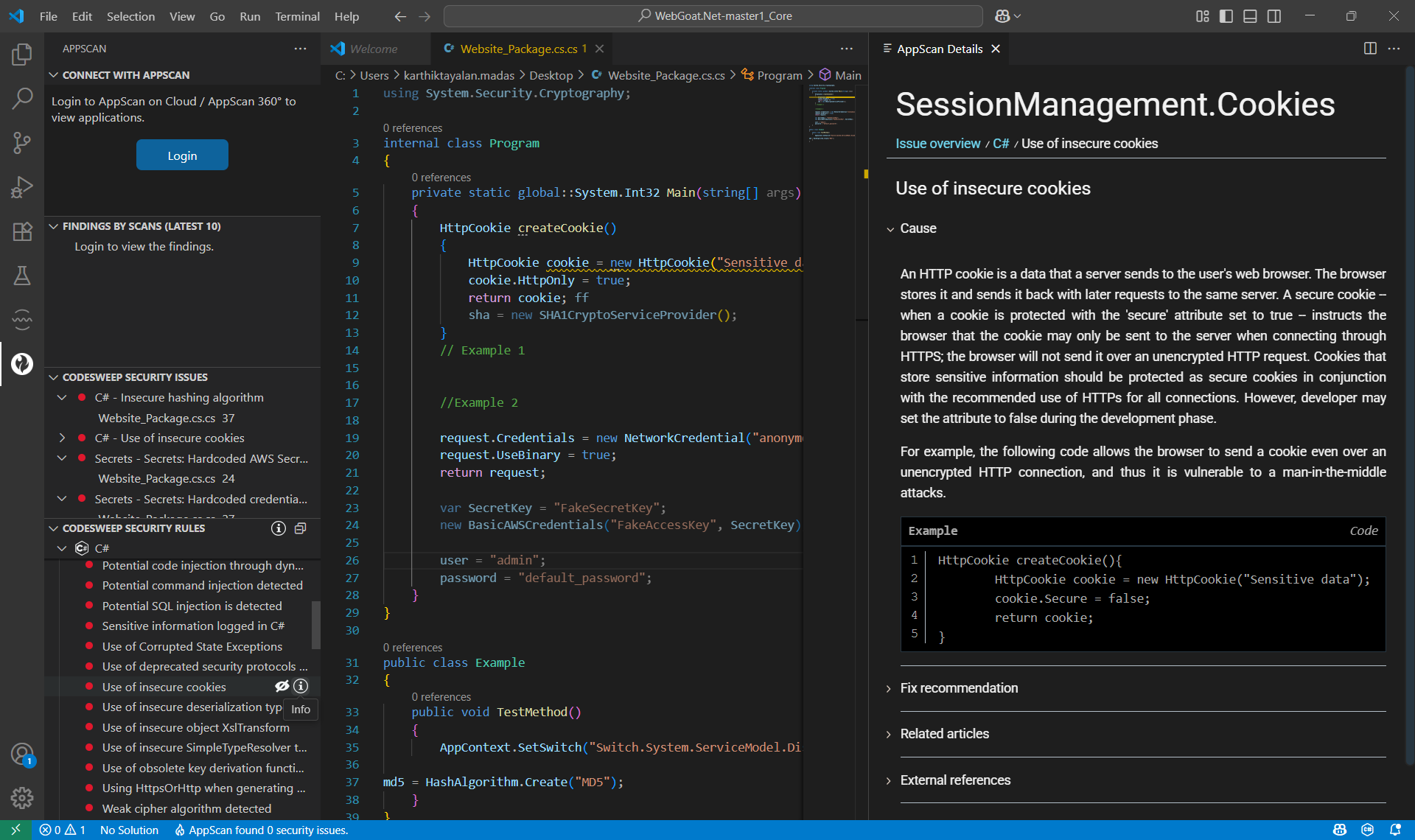Split the AppScan Details editor right
Screen dimensions: 1415x840
[1370, 49]
